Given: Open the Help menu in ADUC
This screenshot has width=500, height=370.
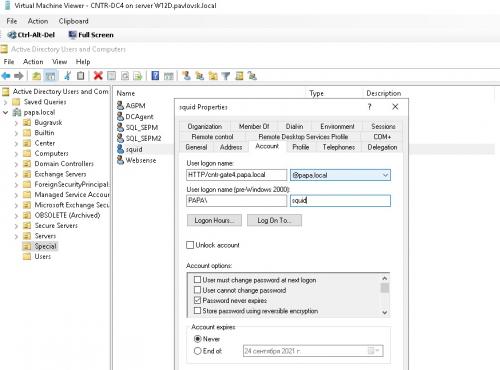Looking at the screenshot, I should pyautogui.click(x=83, y=62).
